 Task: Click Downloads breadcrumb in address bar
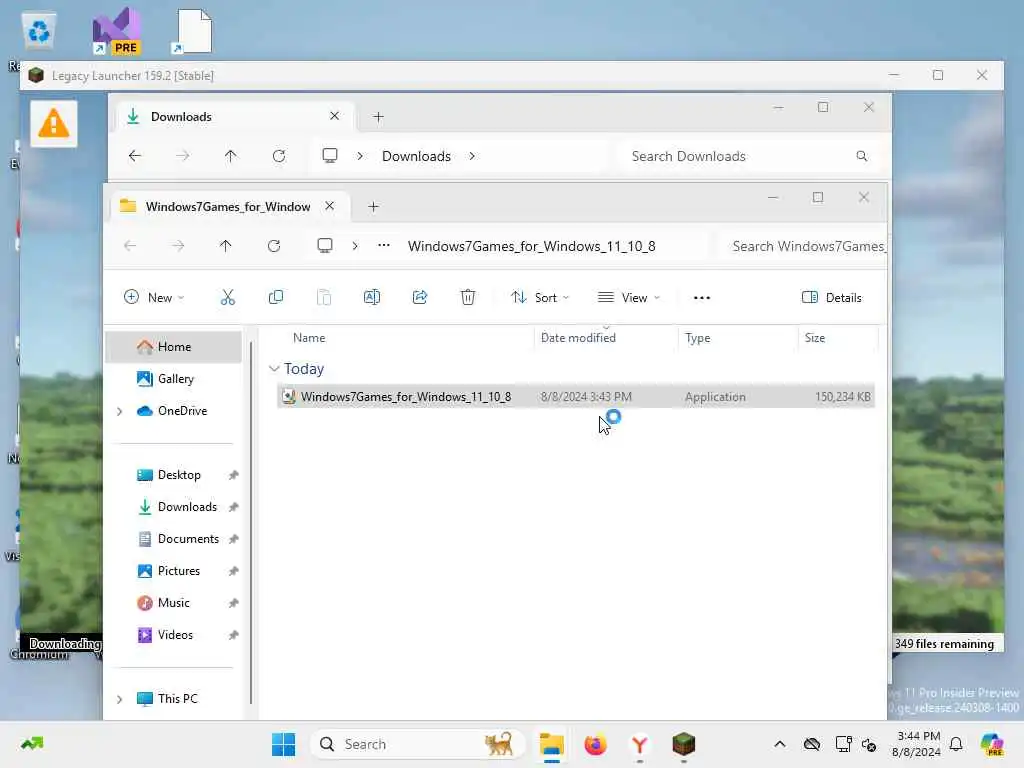416,156
